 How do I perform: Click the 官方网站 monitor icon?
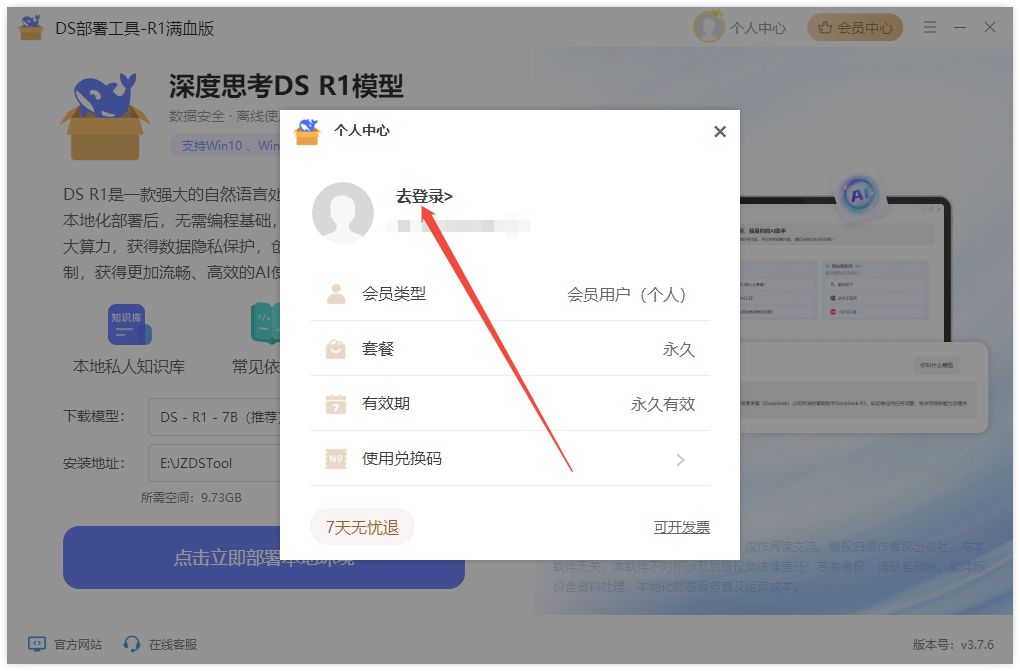(x=37, y=644)
